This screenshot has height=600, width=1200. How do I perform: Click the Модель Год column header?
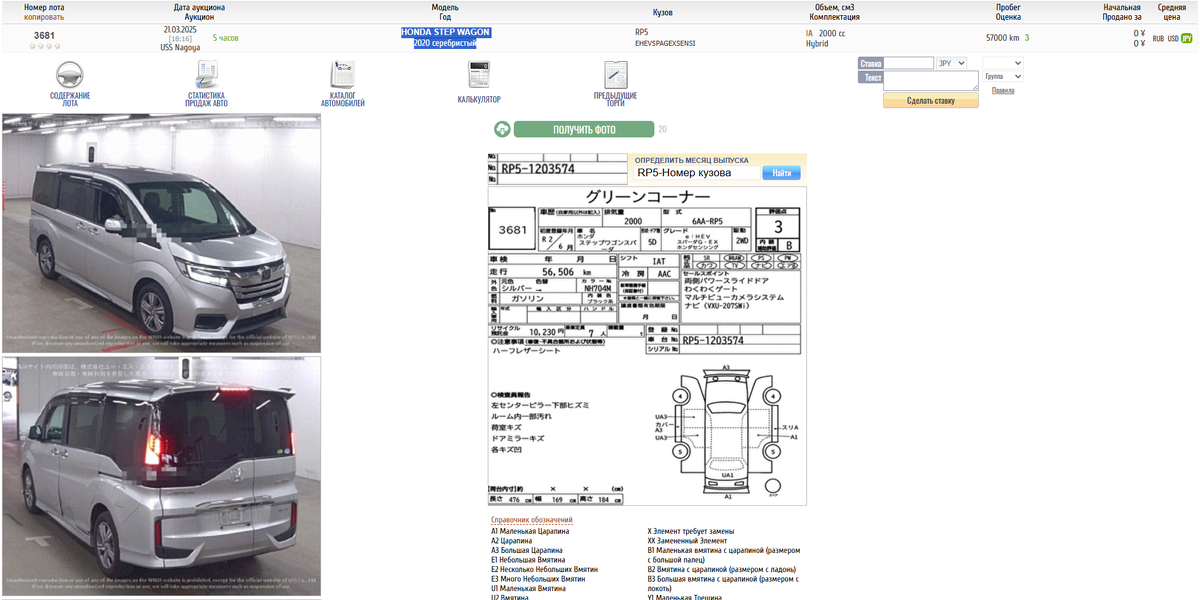pos(445,12)
